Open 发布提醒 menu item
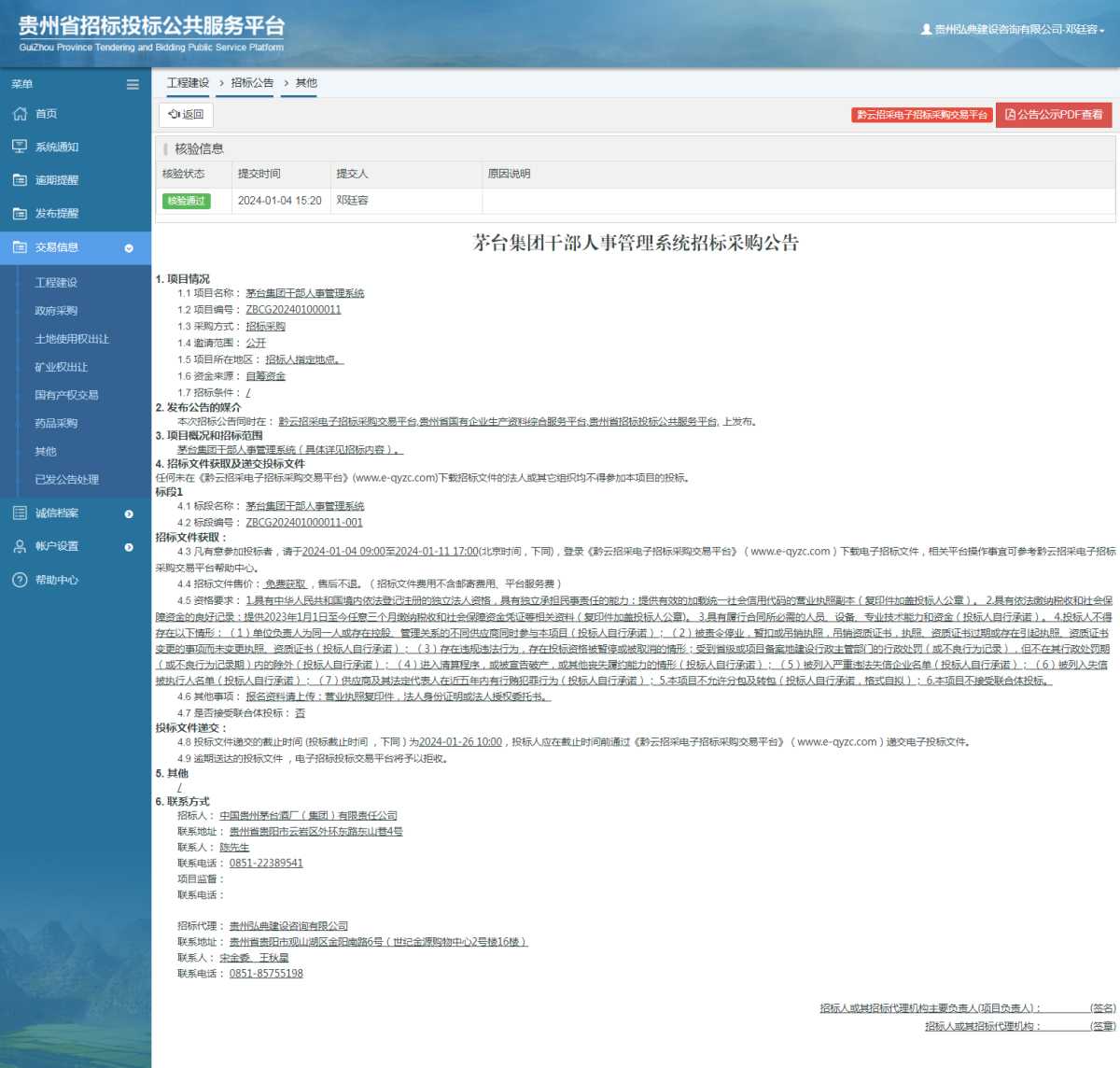 click(x=57, y=214)
